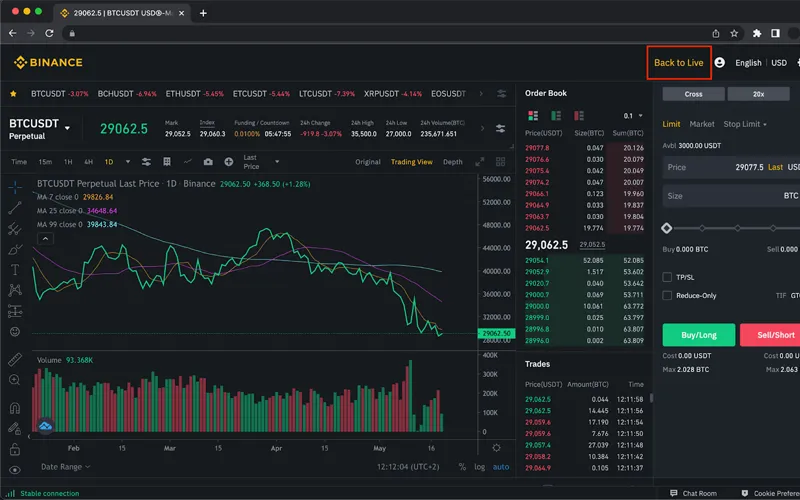
Task: Click the Binance logo
Action: pyautogui.click(x=48, y=63)
